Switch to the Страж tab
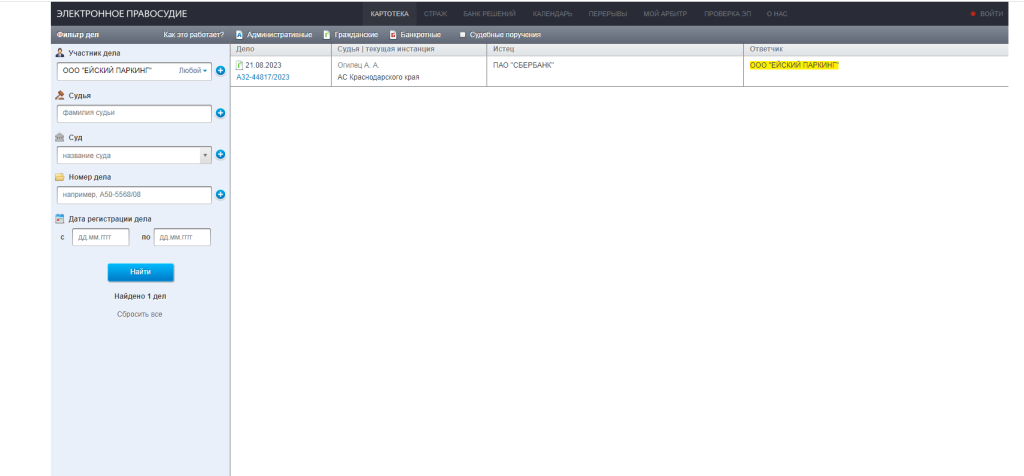 (435, 14)
